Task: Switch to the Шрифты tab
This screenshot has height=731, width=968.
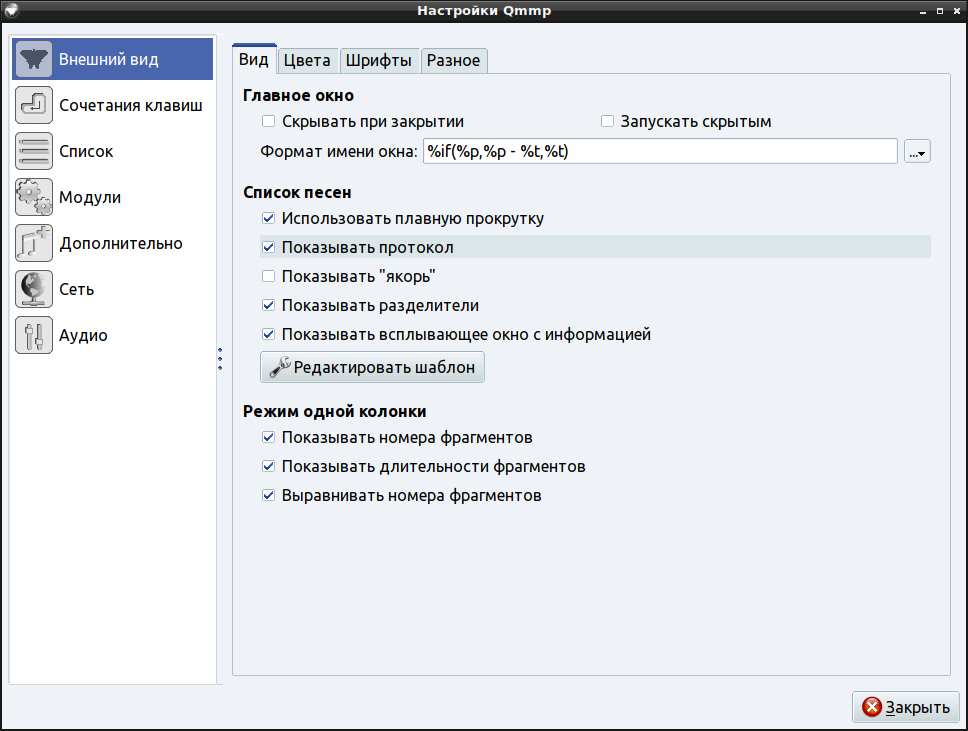Action: pos(379,60)
